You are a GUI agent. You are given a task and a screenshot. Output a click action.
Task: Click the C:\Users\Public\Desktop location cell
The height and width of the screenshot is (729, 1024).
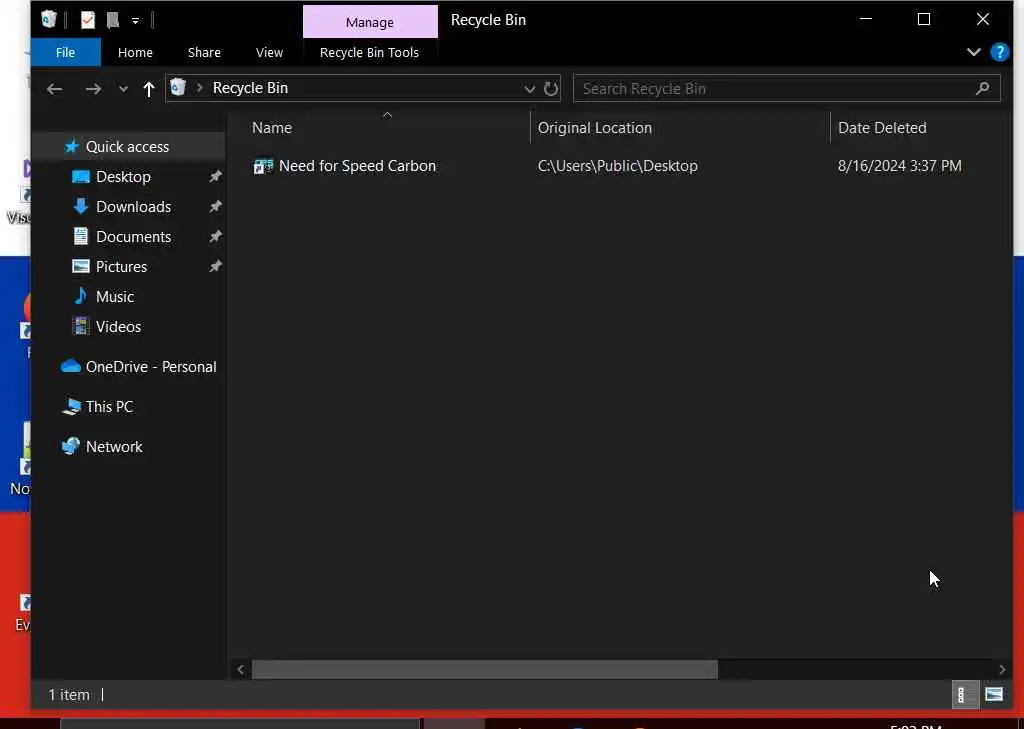tap(617, 166)
